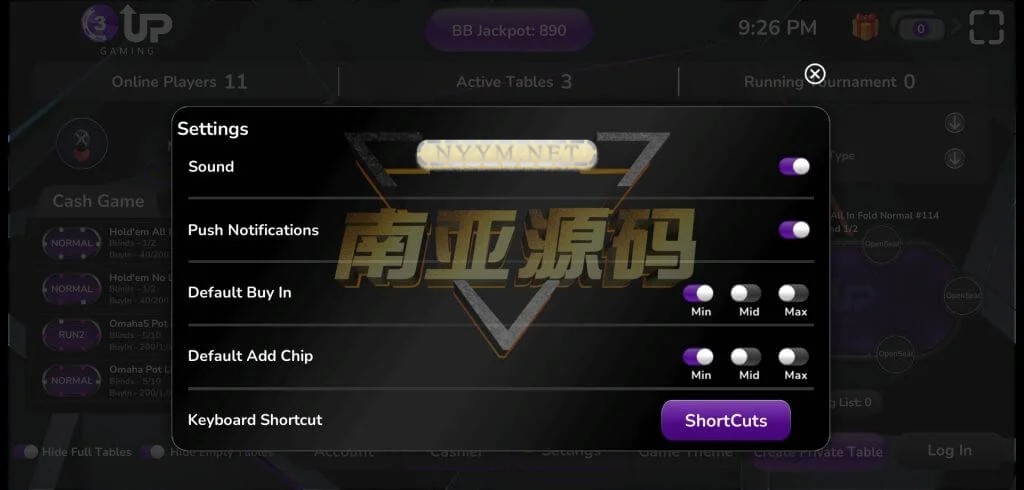The height and width of the screenshot is (490, 1024).
Task: Click the 3UP Gaming logo
Action: pyautogui.click(x=127, y=28)
